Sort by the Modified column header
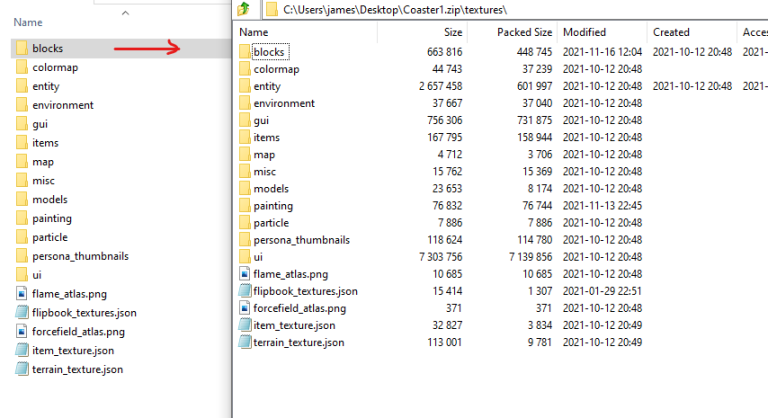Viewport: 768px width, 418px height. pyautogui.click(x=584, y=32)
